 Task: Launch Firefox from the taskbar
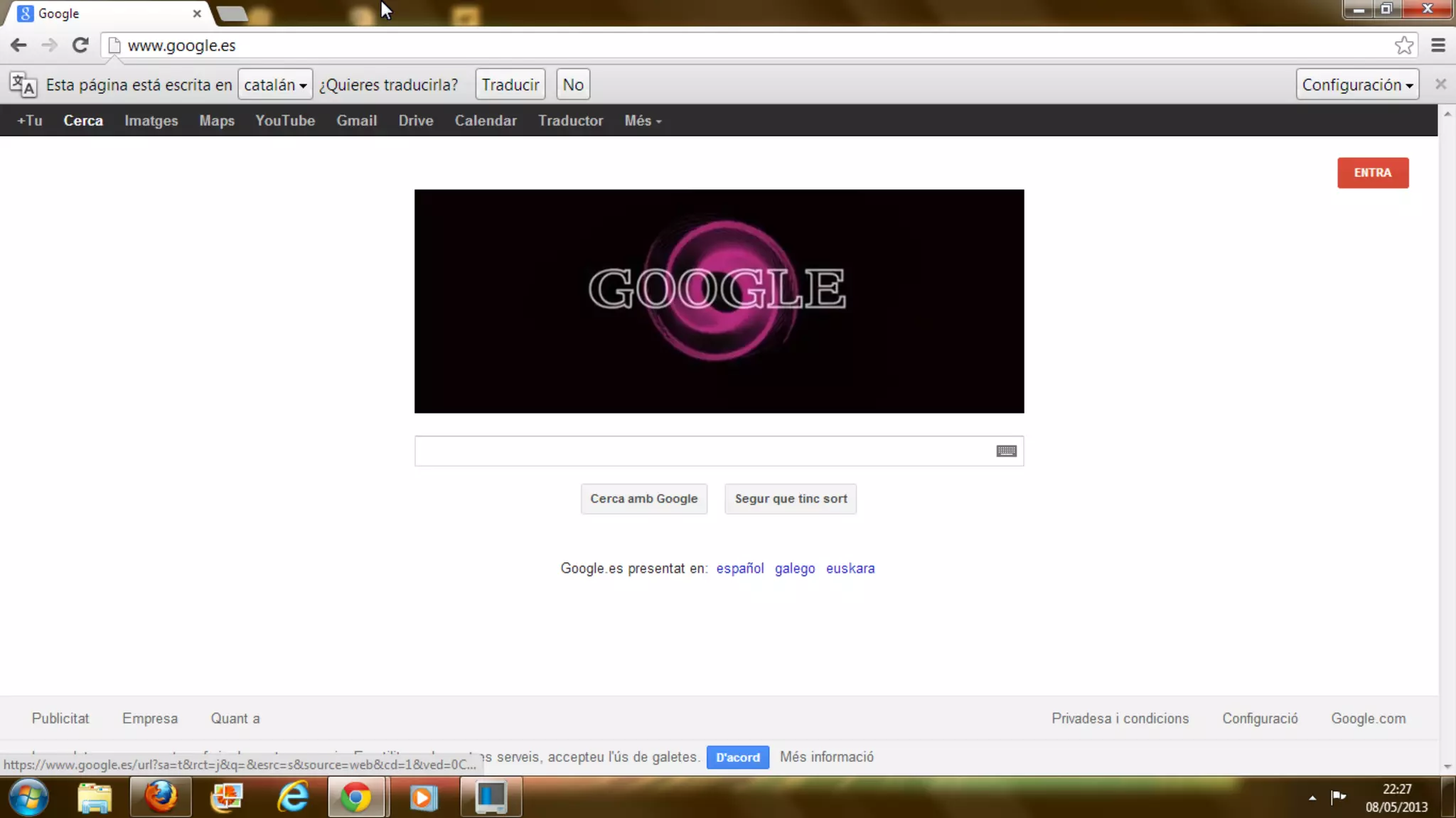point(161,797)
